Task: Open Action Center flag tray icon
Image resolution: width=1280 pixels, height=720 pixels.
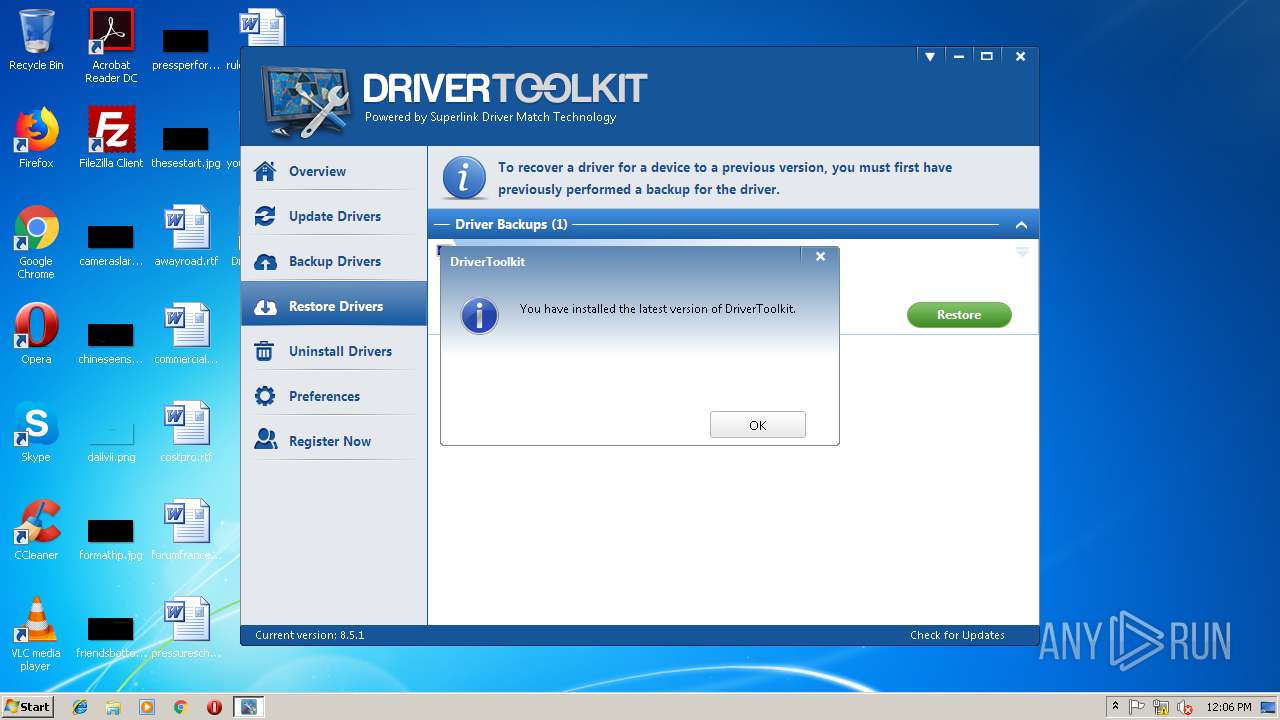Action: [1138, 707]
